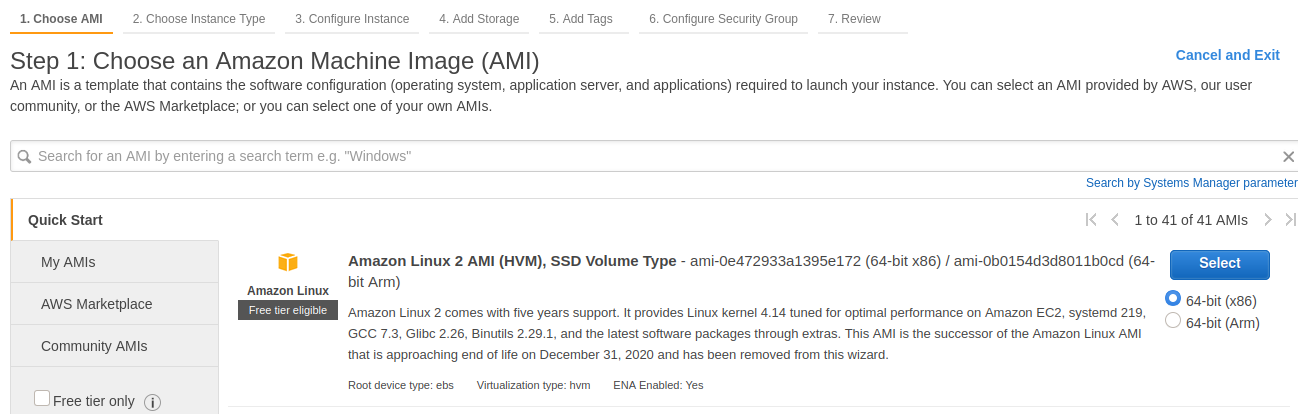Viewport: 1298px width, 414px height.
Task: Go to 6. Configure Security Group step
Action: pos(723,19)
